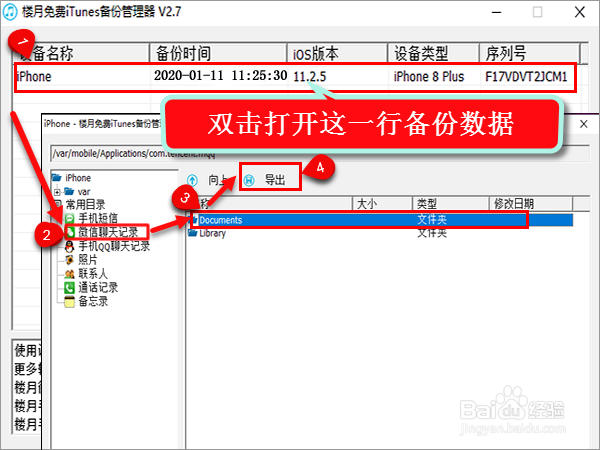
Task: Select 微信聊天记录 in the tree
Action: [108, 232]
